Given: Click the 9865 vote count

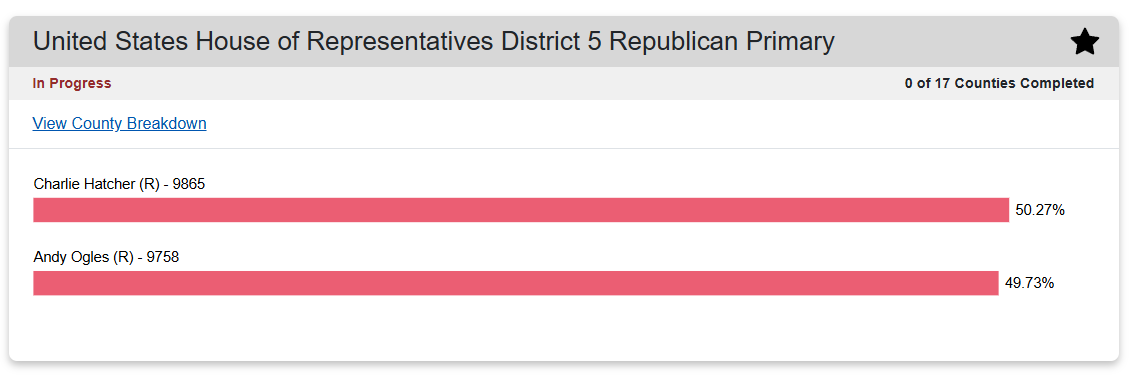Looking at the screenshot, I should 189,184.
